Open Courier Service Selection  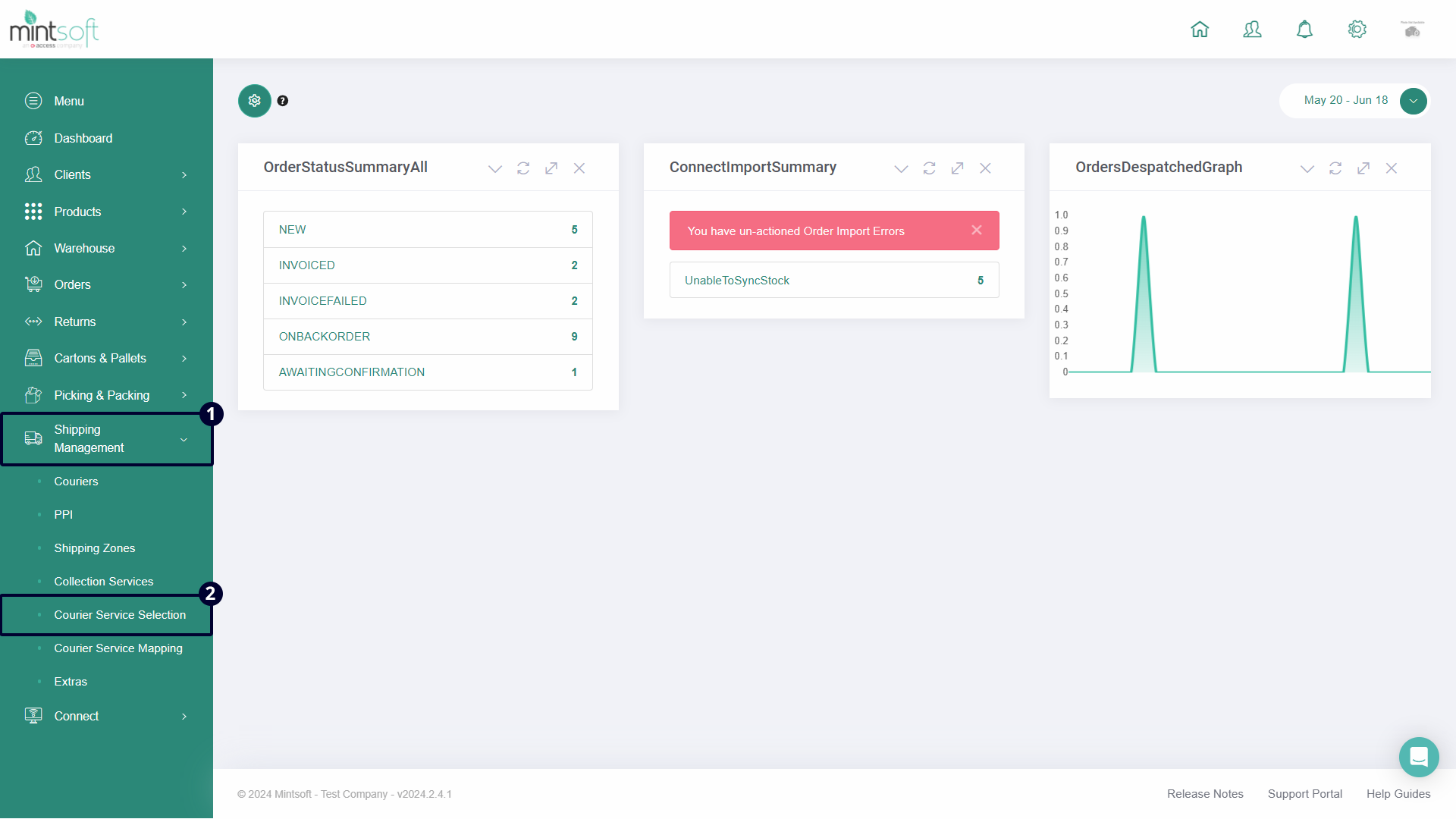(x=120, y=615)
